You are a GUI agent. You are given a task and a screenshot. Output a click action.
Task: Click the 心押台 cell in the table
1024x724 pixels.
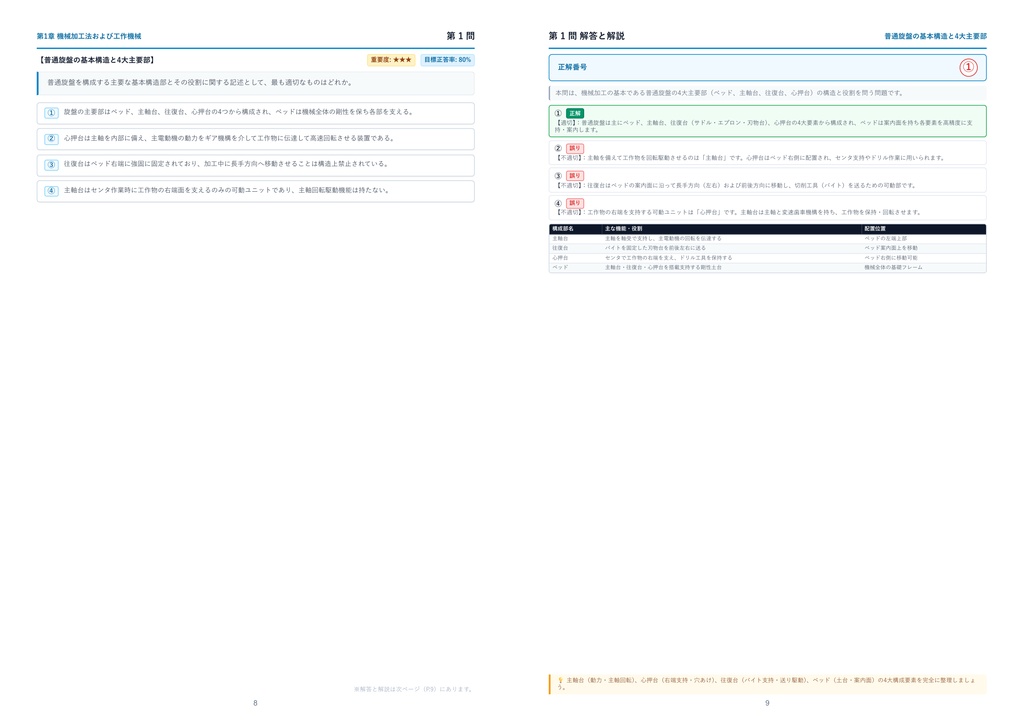(560, 258)
